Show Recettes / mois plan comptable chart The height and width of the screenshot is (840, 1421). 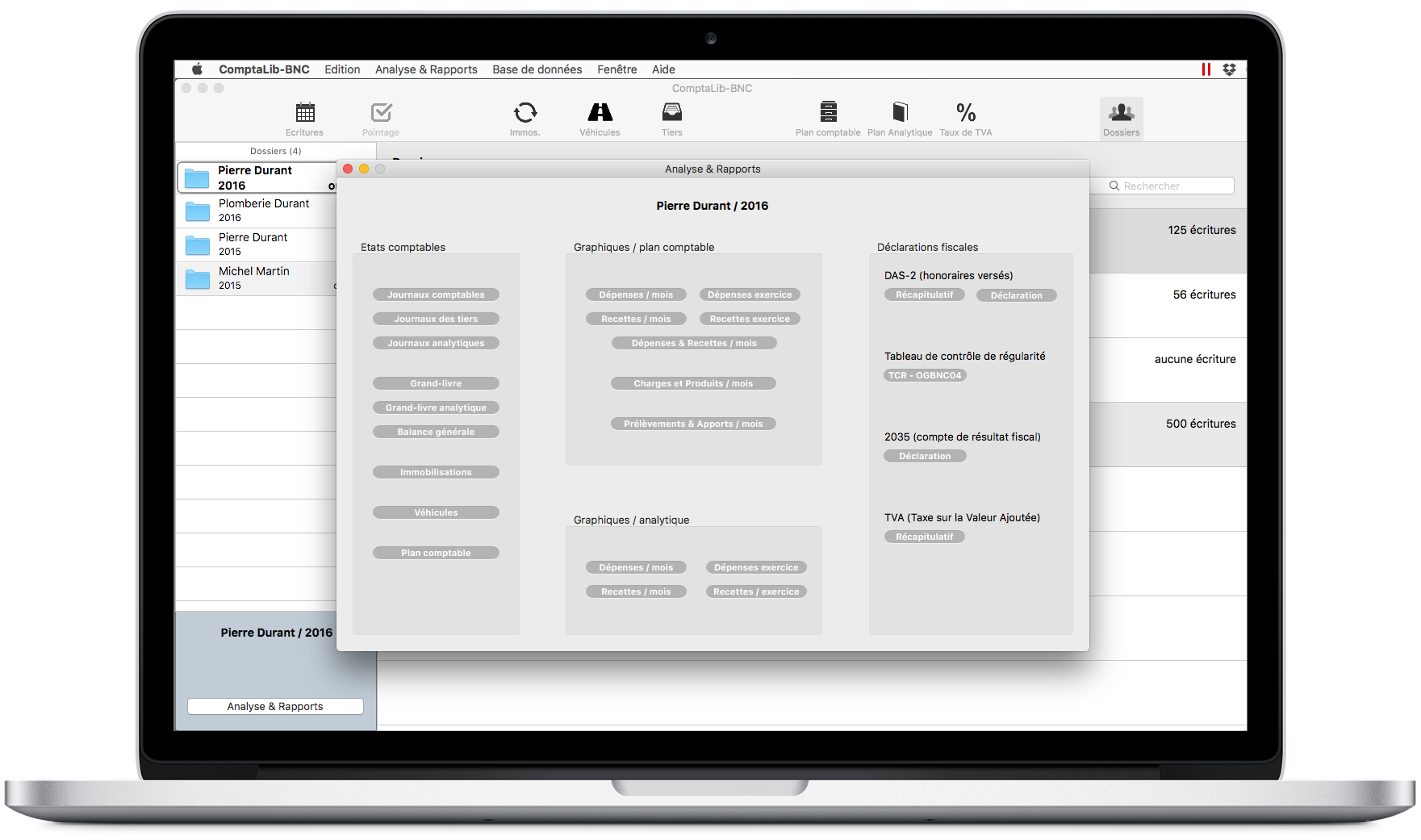click(636, 319)
